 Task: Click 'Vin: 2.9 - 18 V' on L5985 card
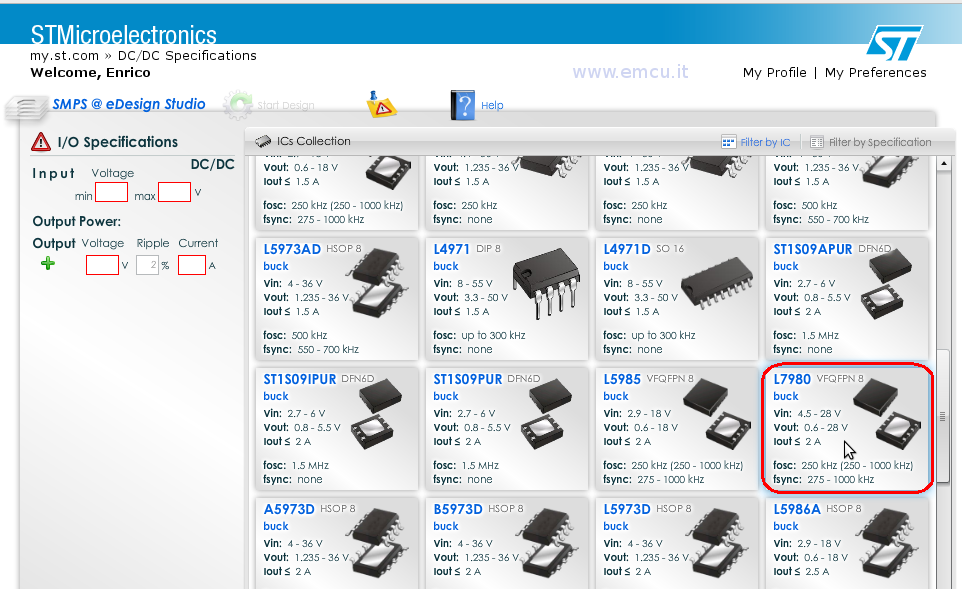(637, 414)
